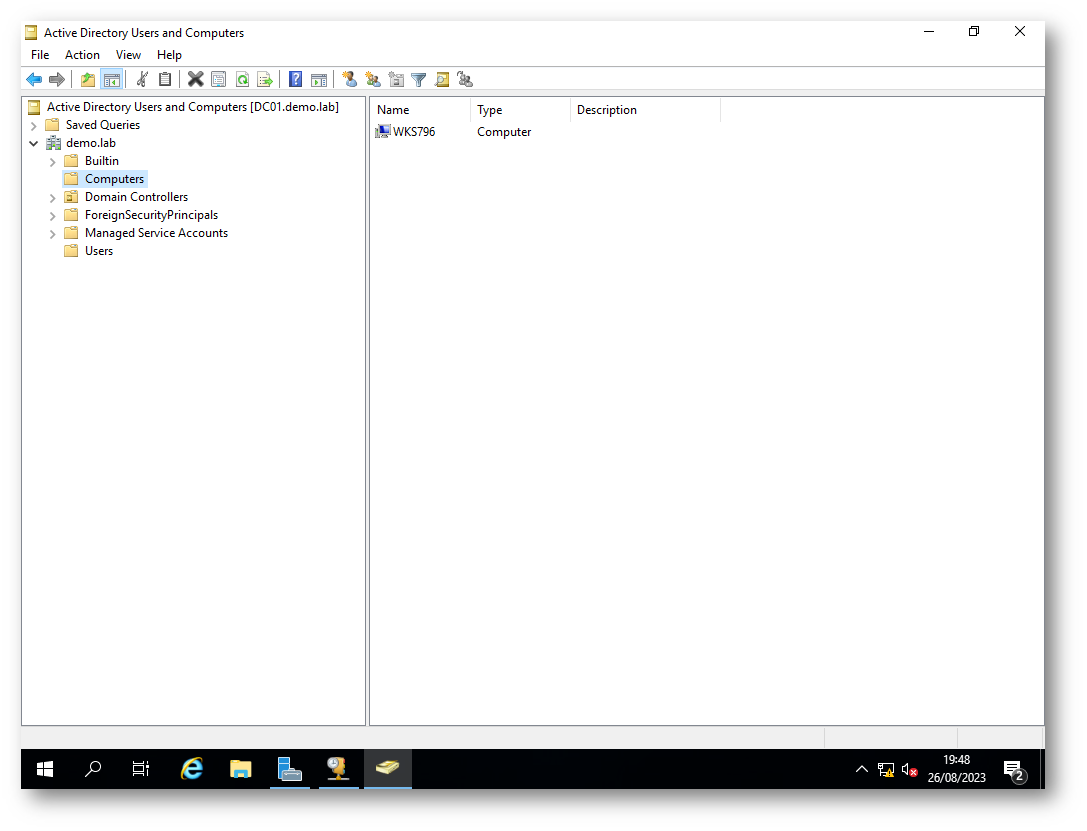
Task: Open the File menu
Action: point(40,55)
